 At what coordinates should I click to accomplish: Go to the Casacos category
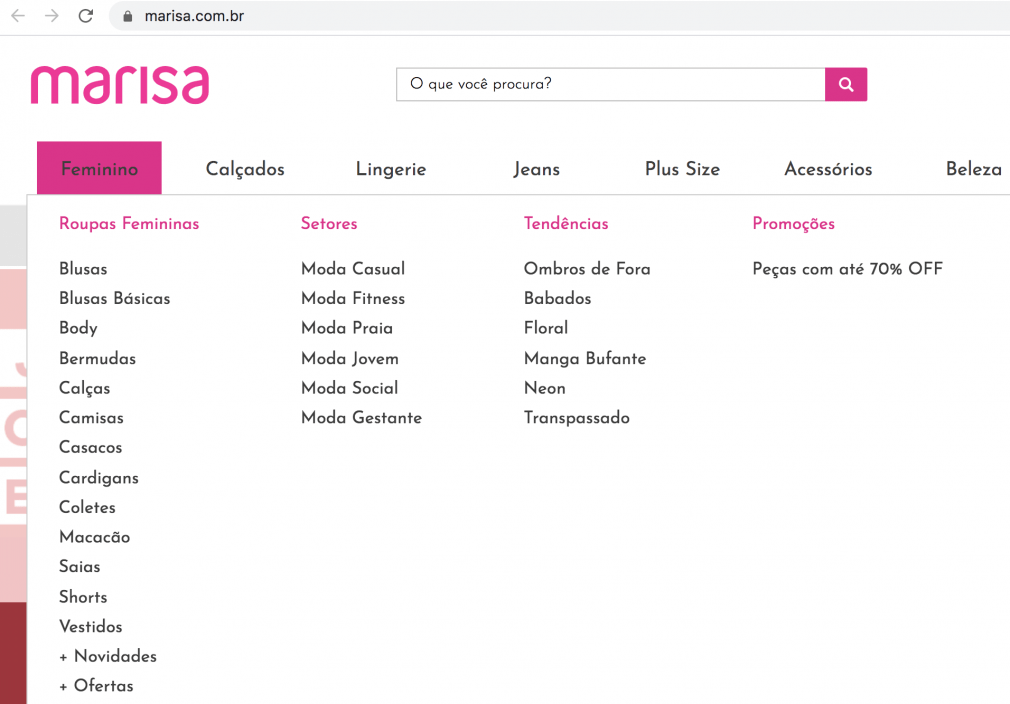click(90, 447)
